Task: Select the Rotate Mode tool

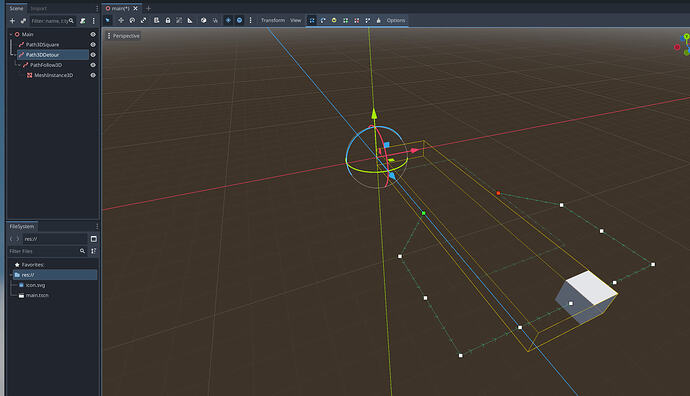Action: click(132, 20)
